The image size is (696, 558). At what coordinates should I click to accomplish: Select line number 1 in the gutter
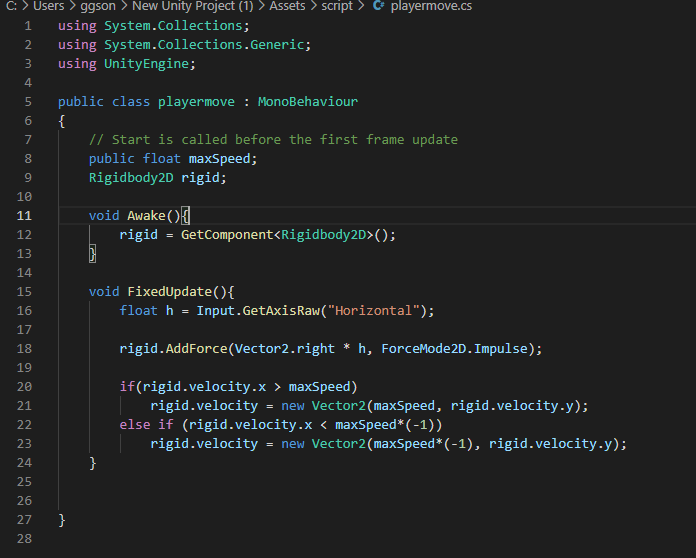27,26
